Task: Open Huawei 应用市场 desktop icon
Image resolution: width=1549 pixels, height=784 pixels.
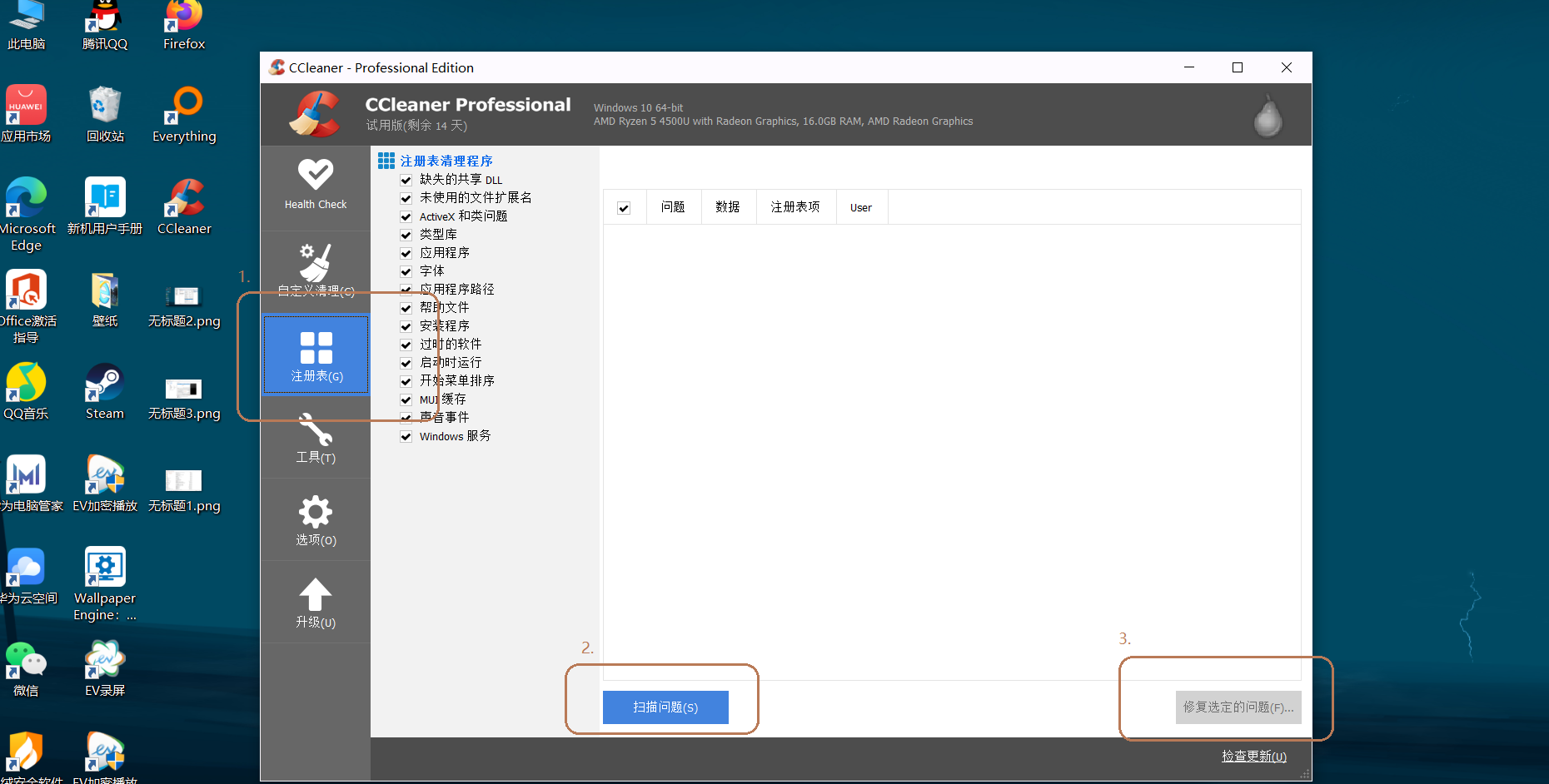Action: (27, 114)
